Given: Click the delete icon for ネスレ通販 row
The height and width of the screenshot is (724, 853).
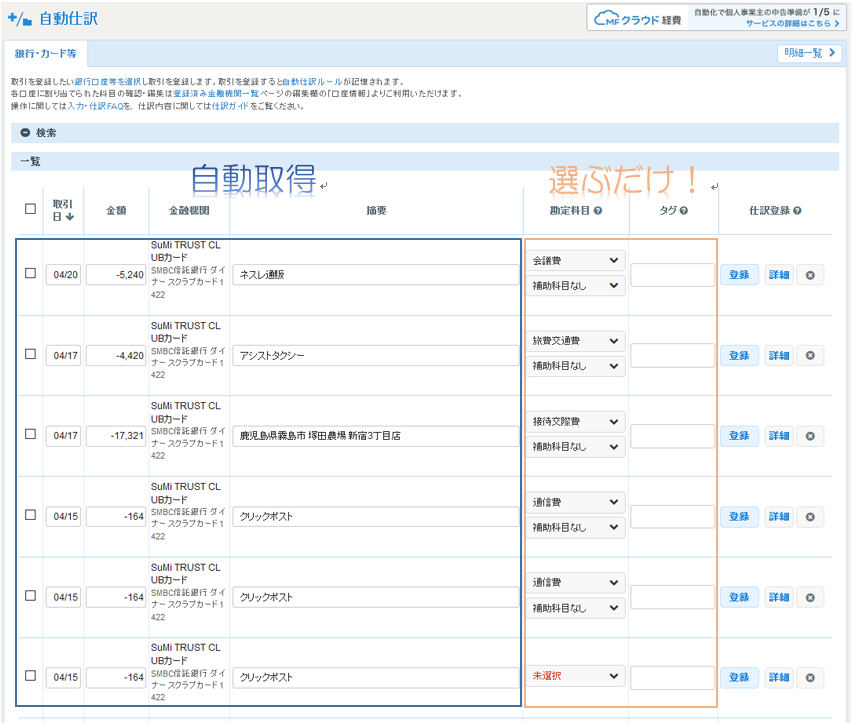Looking at the screenshot, I should pos(810,275).
